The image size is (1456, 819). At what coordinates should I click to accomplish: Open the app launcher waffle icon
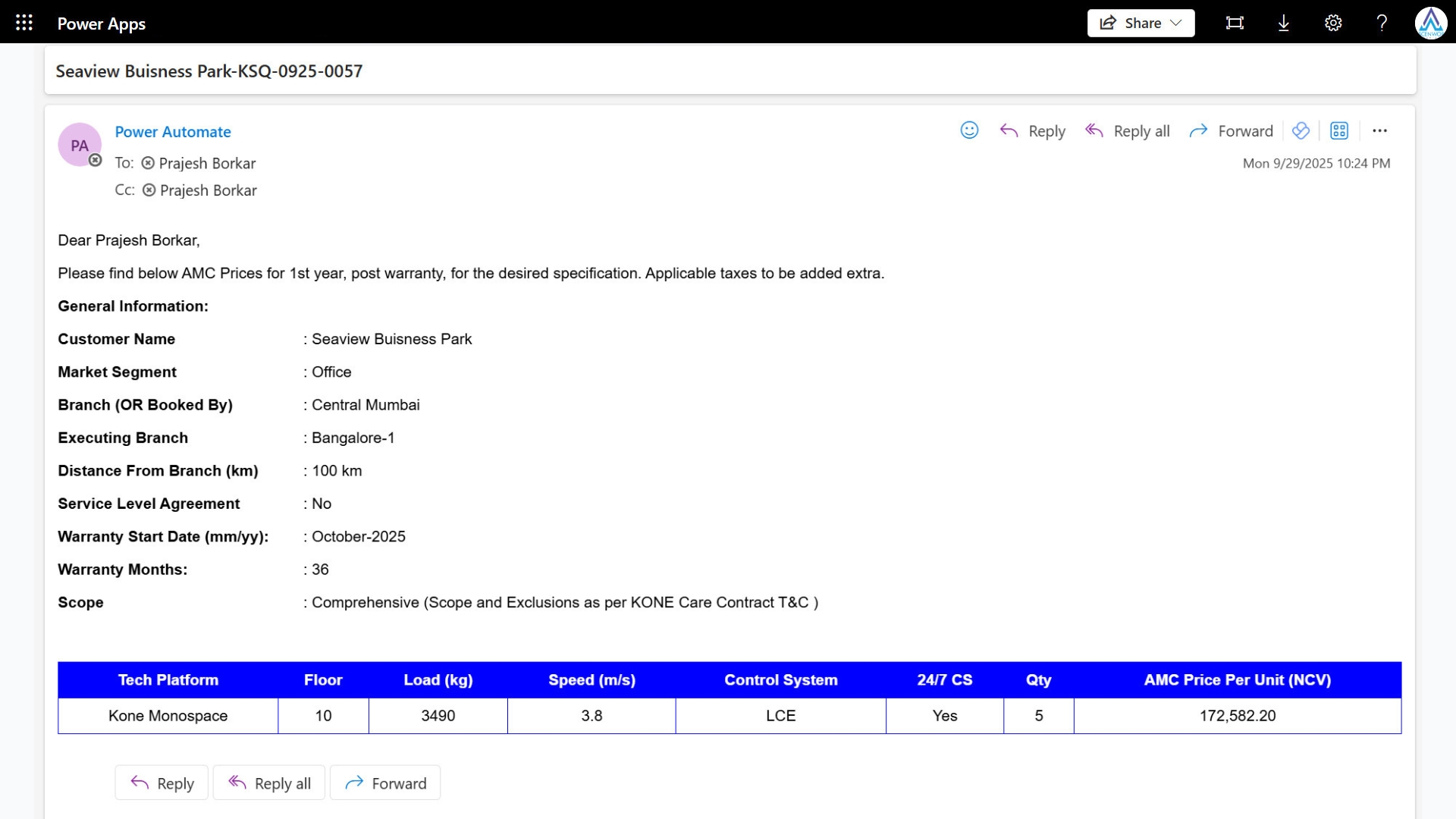(x=24, y=23)
